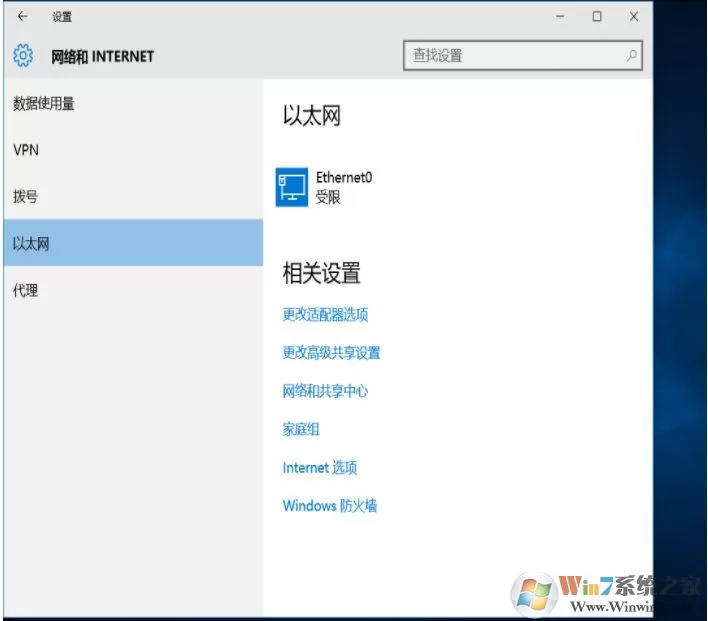Open the 数据使用量 section
The height and width of the screenshot is (621, 708).
(134, 103)
